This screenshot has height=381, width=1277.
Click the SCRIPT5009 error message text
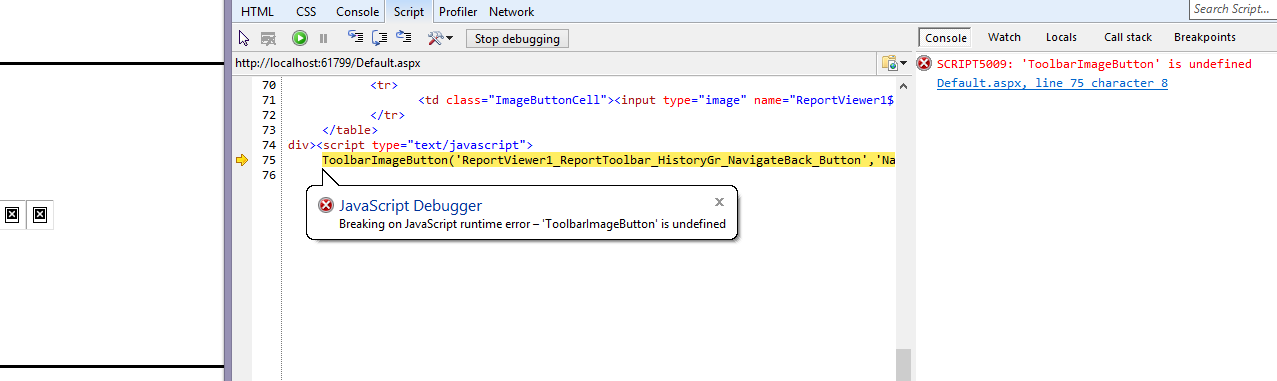coord(1094,64)
